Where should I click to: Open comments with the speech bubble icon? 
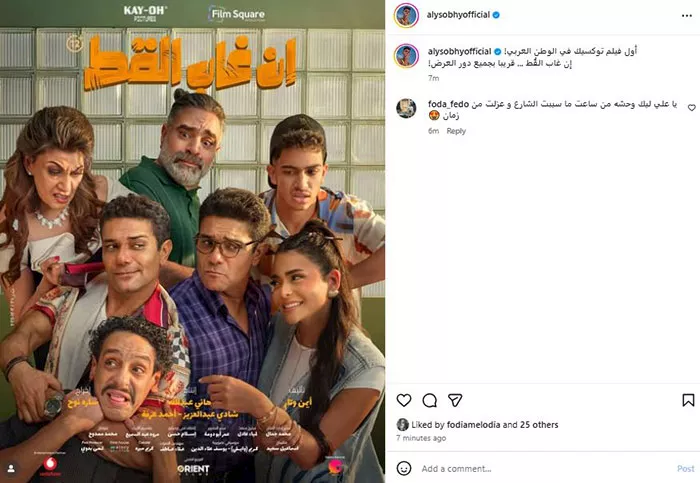pyautogui.click(x=429, y=400)
